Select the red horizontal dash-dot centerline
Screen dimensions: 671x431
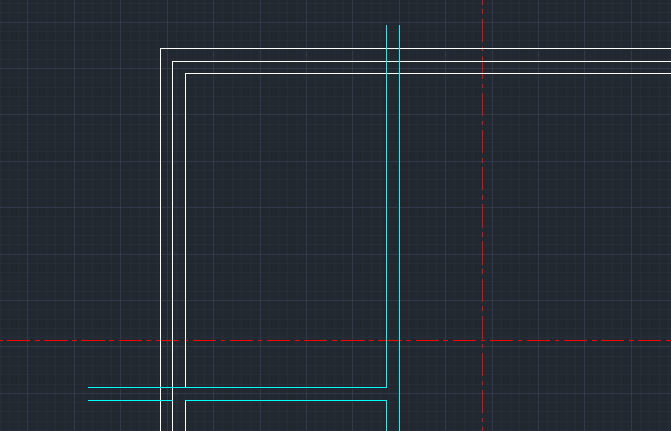[336, 341]
